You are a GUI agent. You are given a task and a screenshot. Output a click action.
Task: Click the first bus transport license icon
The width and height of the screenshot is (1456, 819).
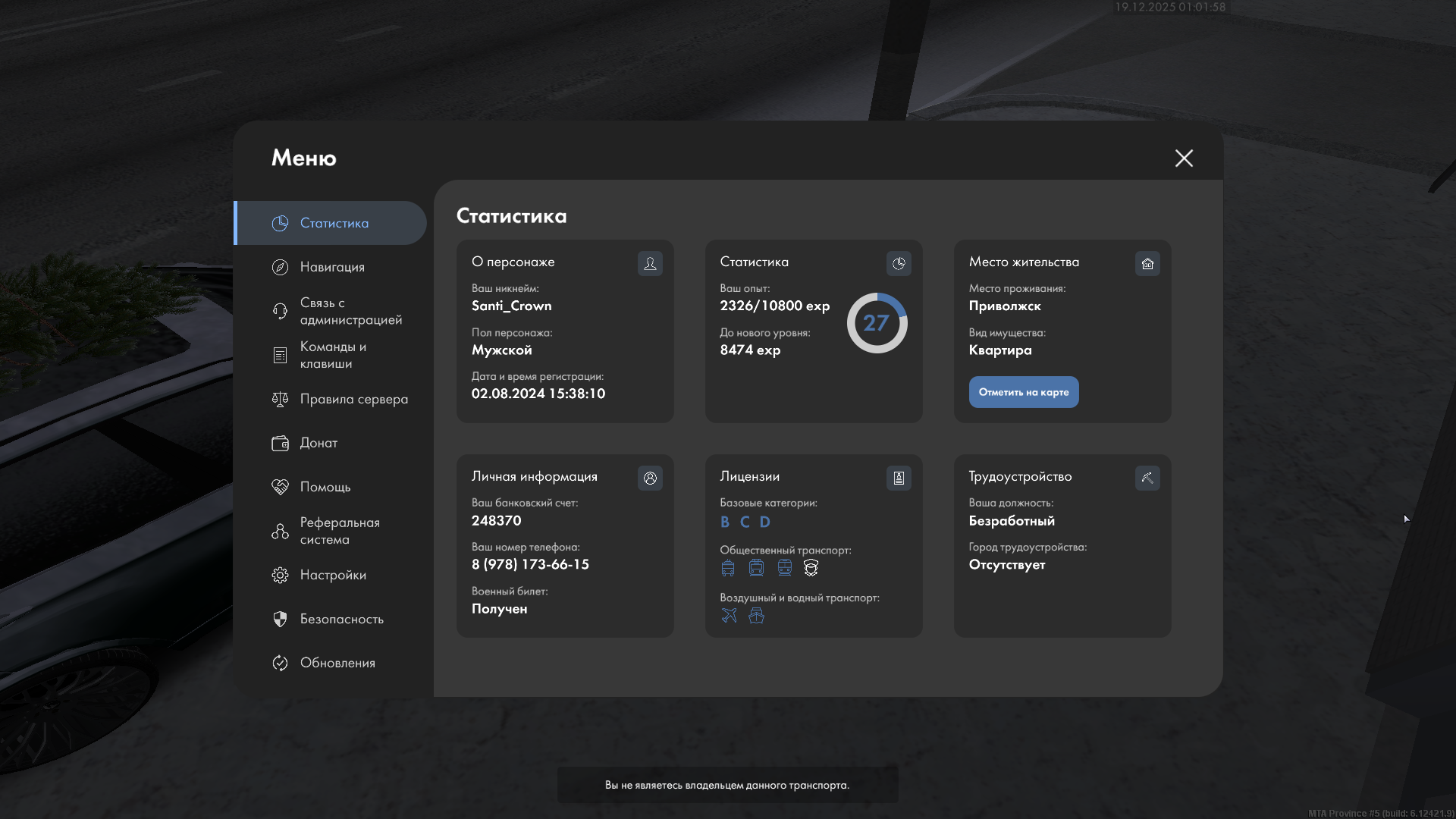click(728, 567)
